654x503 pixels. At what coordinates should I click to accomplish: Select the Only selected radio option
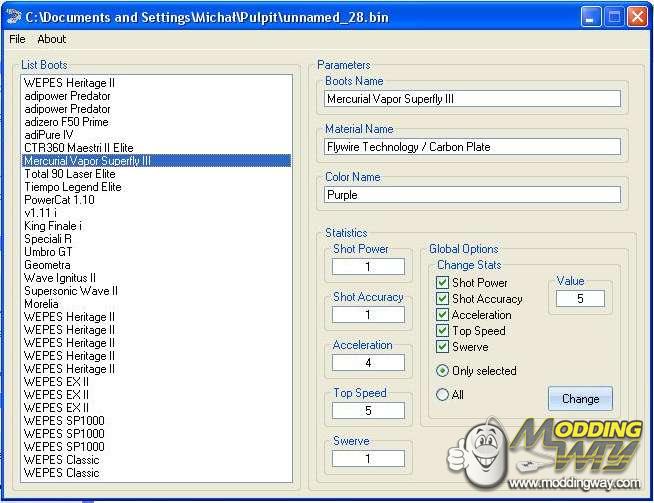pos(443,371)
